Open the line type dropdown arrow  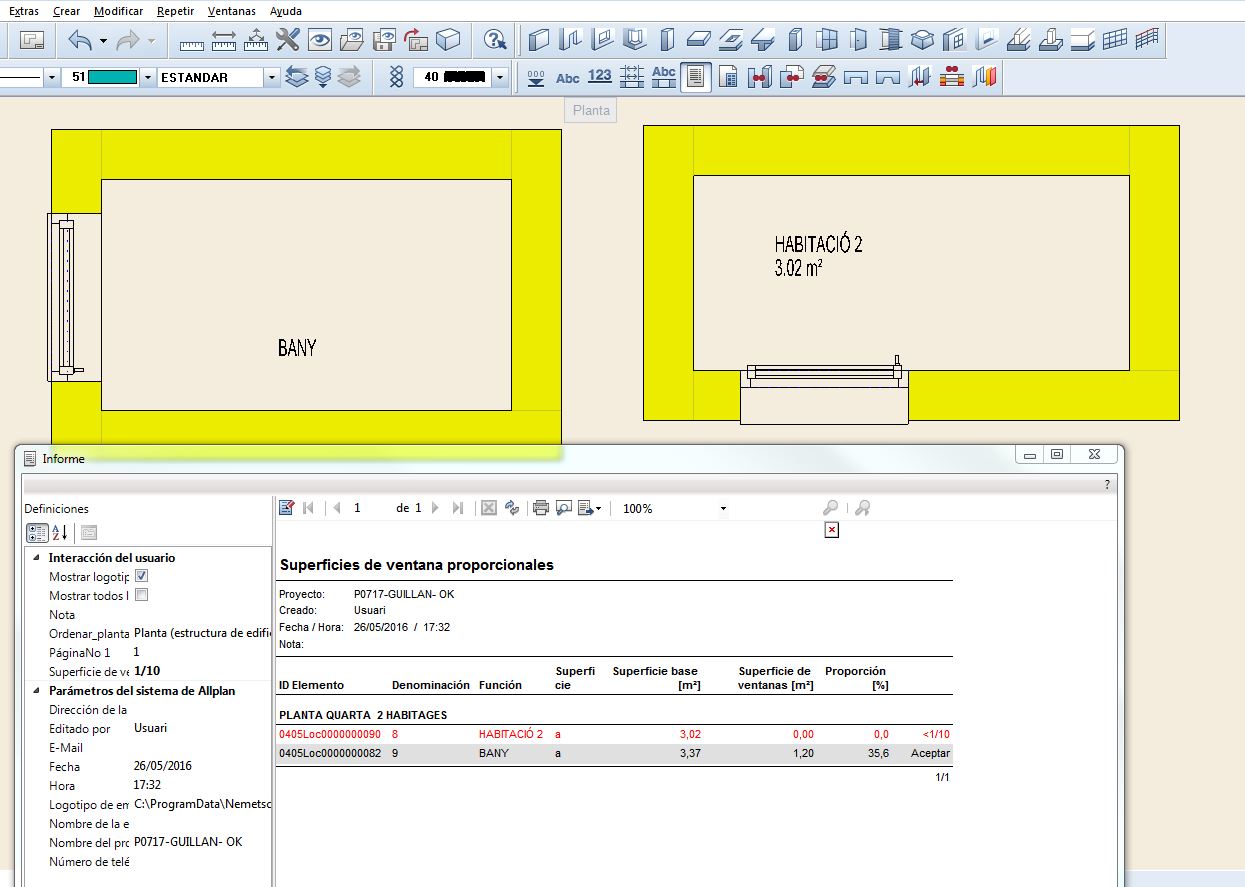[50, 77]
